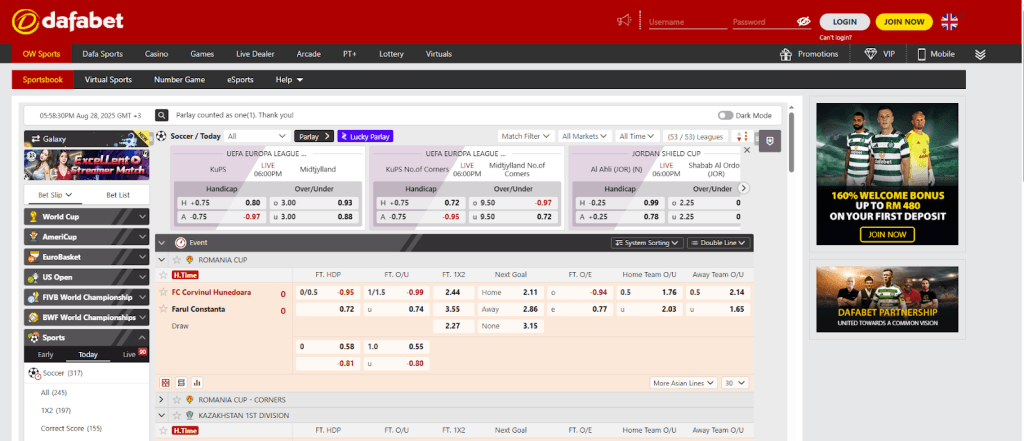The height and width of the screenshot is (441, 1024).
Task: Expand the header double-chevron menu
Action: (980, 54)
